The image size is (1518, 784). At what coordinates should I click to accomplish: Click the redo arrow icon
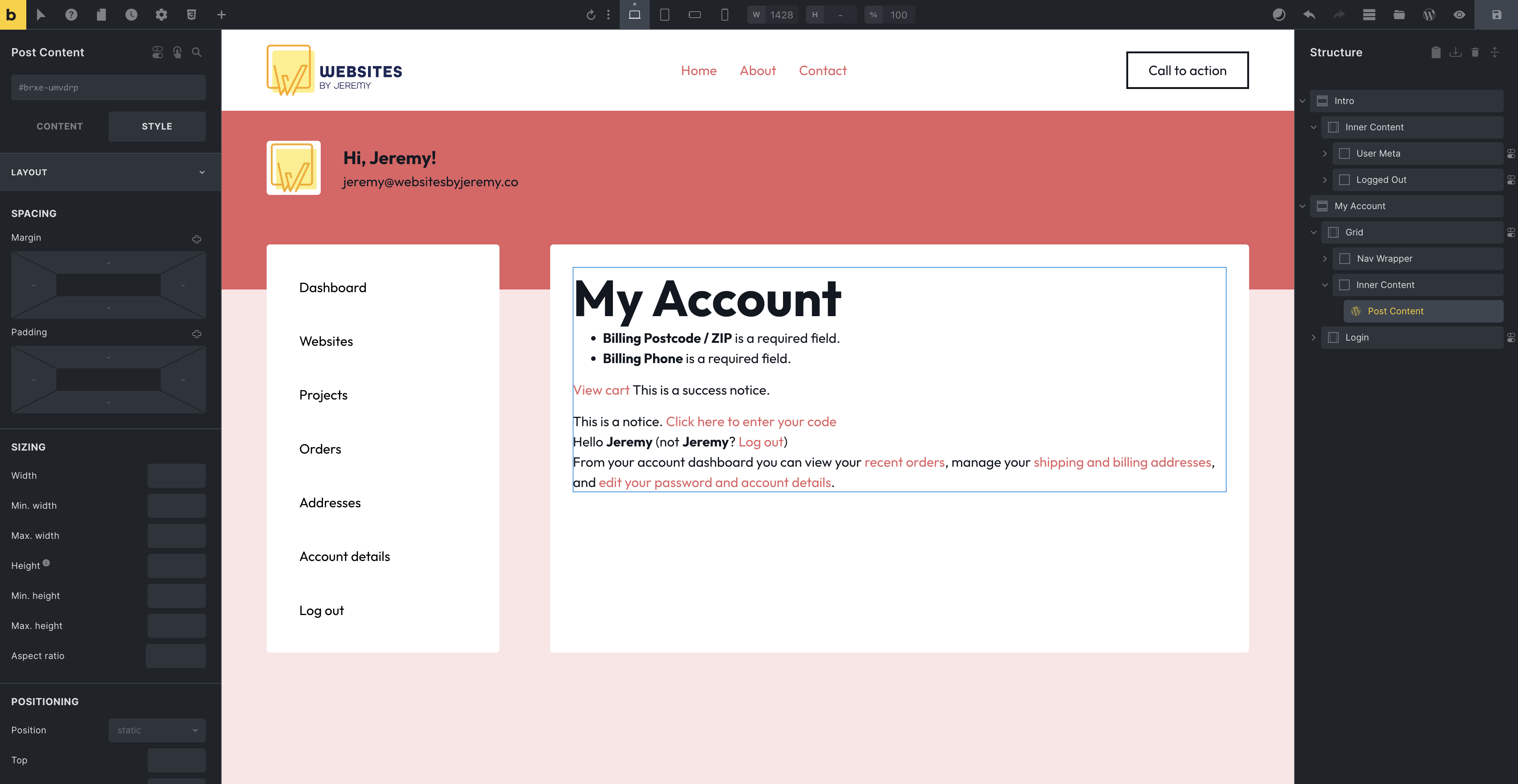(1339, 15)
